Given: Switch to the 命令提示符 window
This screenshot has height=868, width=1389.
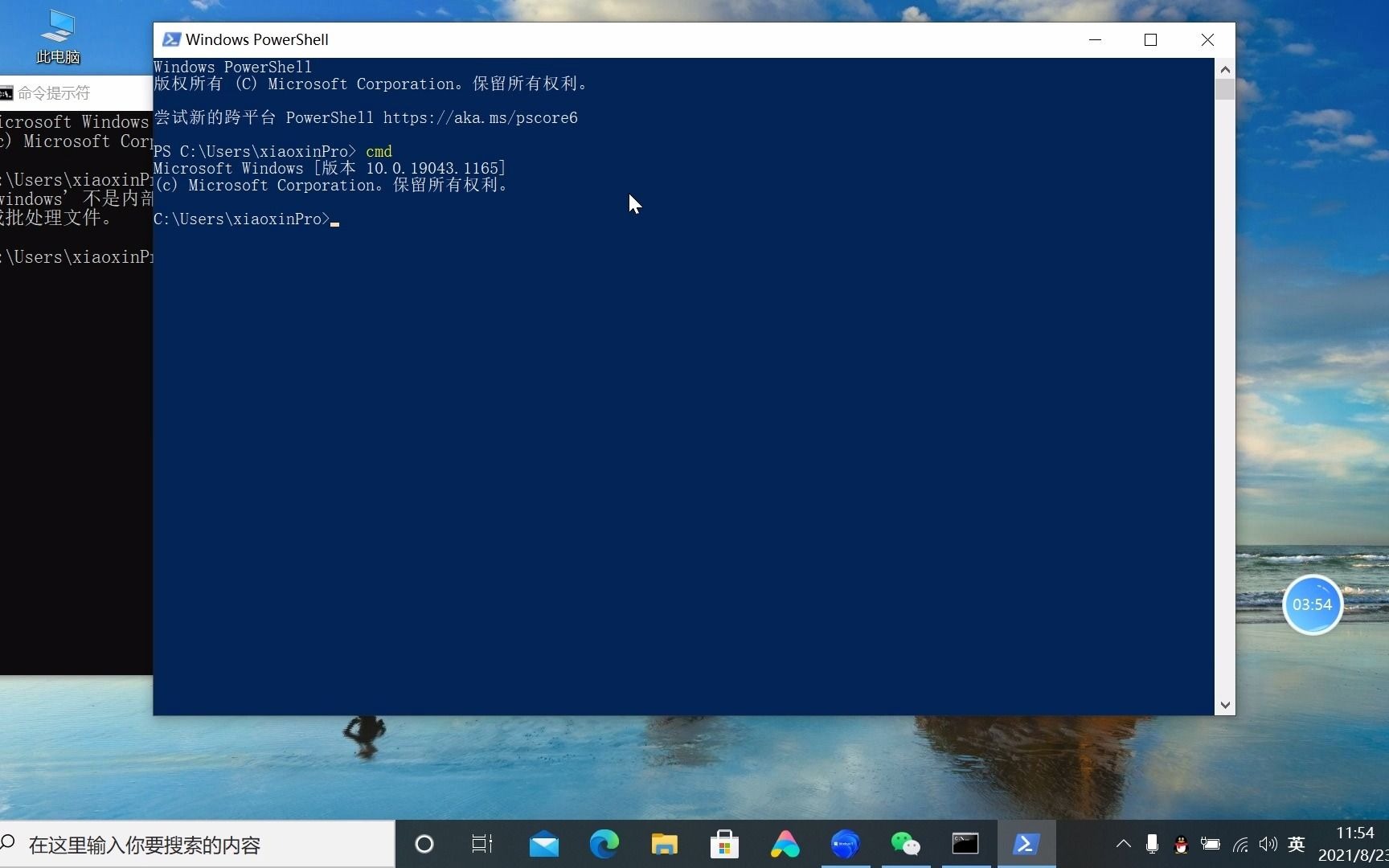Looking at the screenshot, I should coord(52,92).
